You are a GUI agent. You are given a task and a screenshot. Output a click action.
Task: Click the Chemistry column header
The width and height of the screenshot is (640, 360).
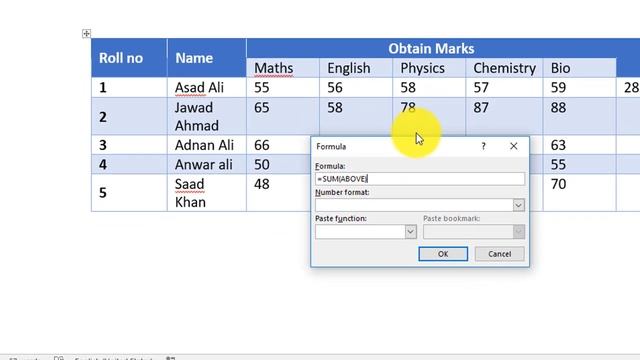pyautogui.click(x=504, y=68)
